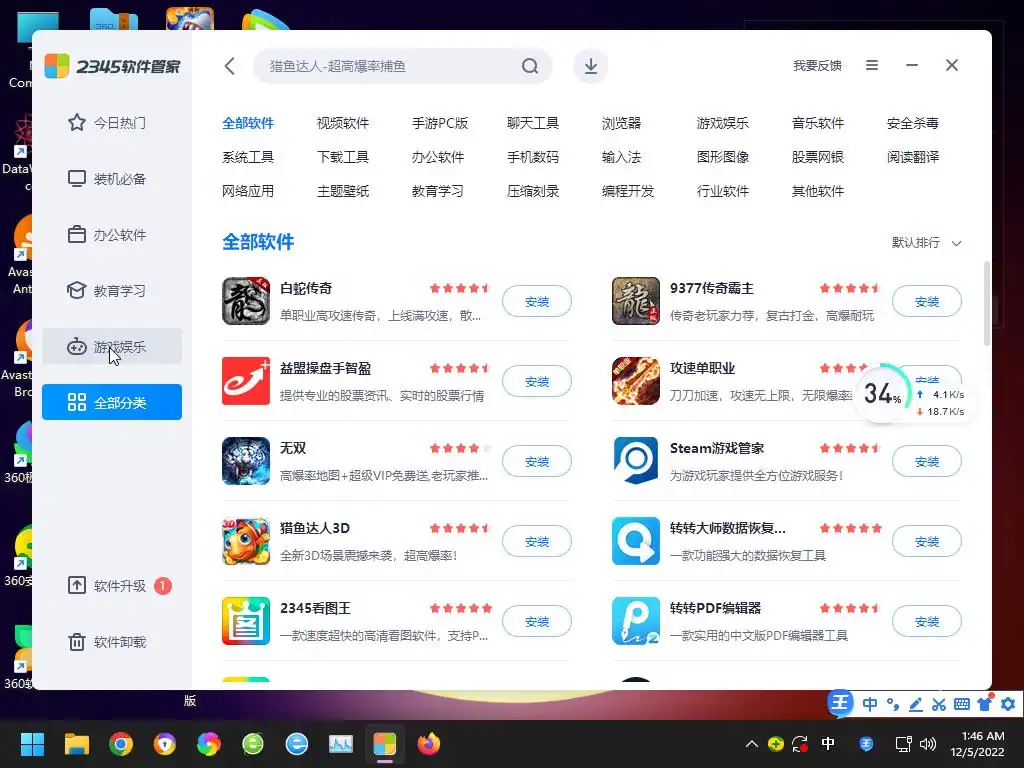The image size is (1024, 768).
Task: Switch to 聊天工具 category
Action: click(533, 123)
